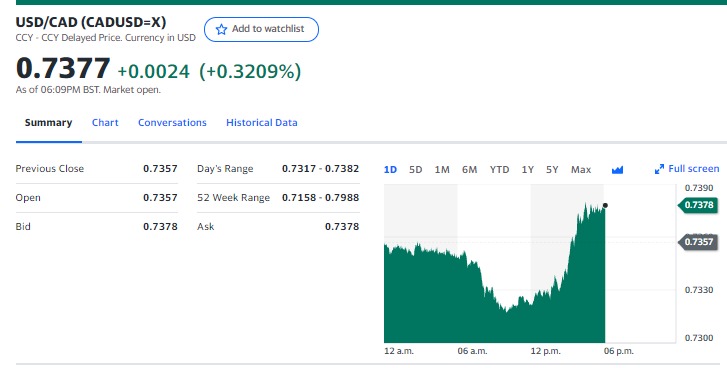
Task: Switch chart range to 5D
Action: click(415, 170)
